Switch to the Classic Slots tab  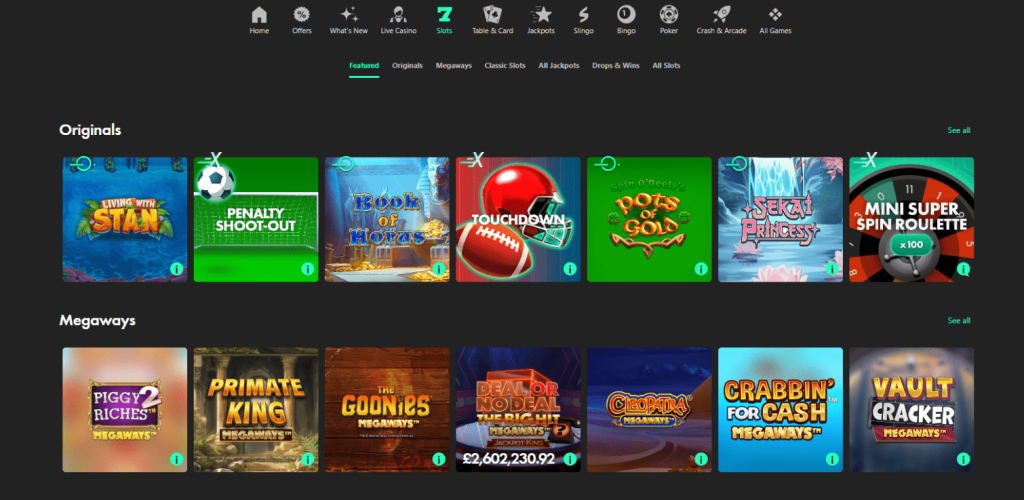(x=505, y=66)
